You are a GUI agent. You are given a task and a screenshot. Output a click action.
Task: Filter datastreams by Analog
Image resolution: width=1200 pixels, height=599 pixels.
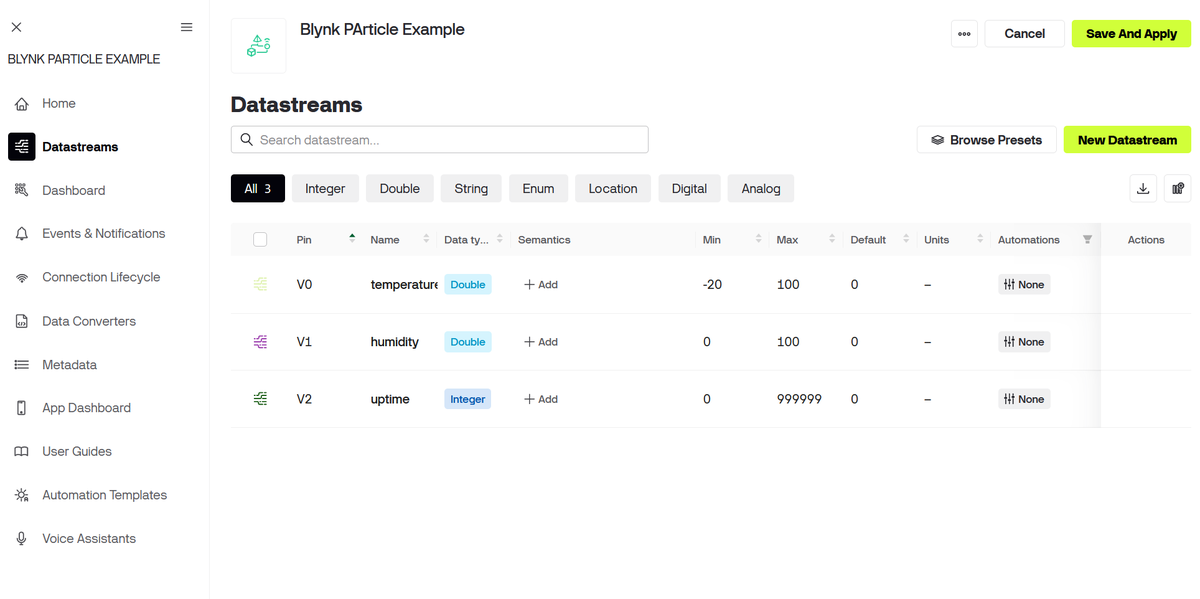pyautogui.click(x=761, y=189)
